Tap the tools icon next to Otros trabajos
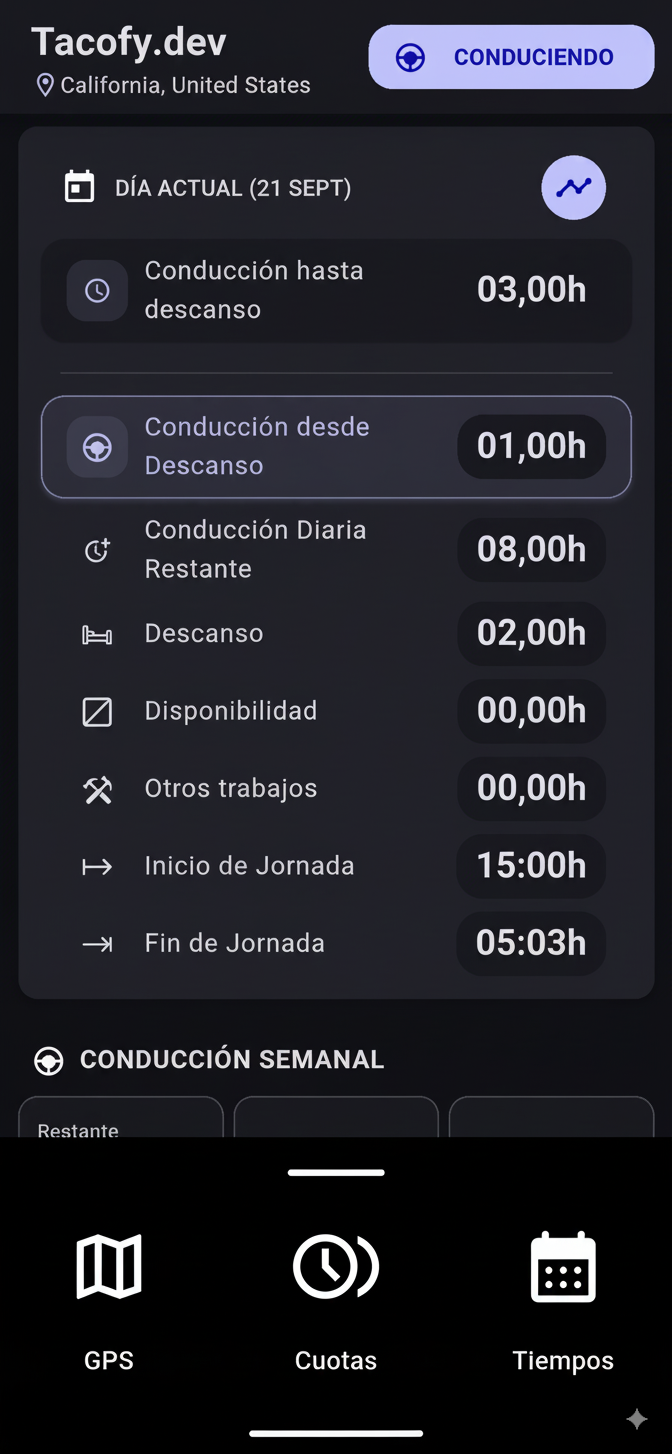 [x=97, y=788]
